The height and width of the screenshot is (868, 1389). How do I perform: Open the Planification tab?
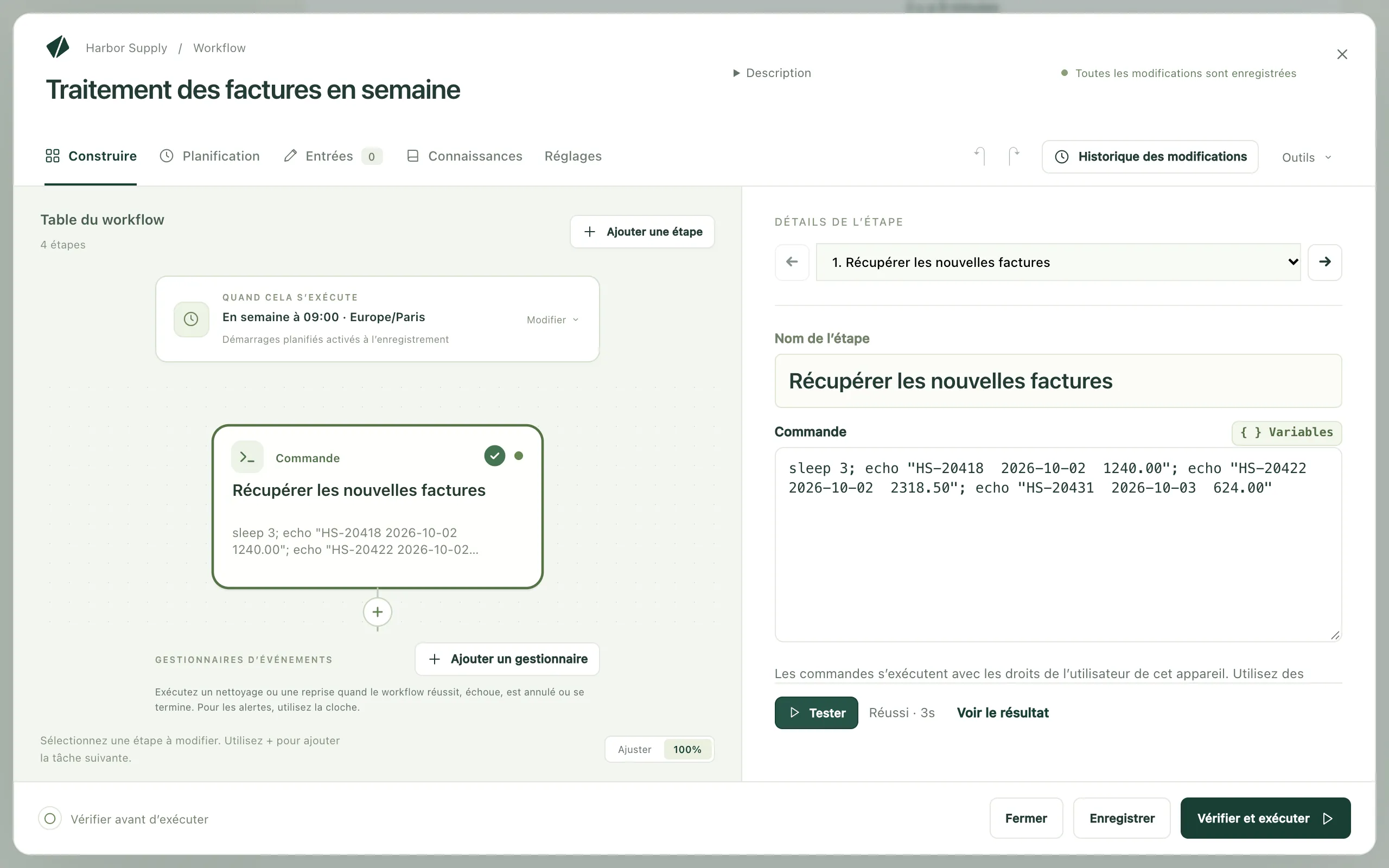click(x=209, y=156)
